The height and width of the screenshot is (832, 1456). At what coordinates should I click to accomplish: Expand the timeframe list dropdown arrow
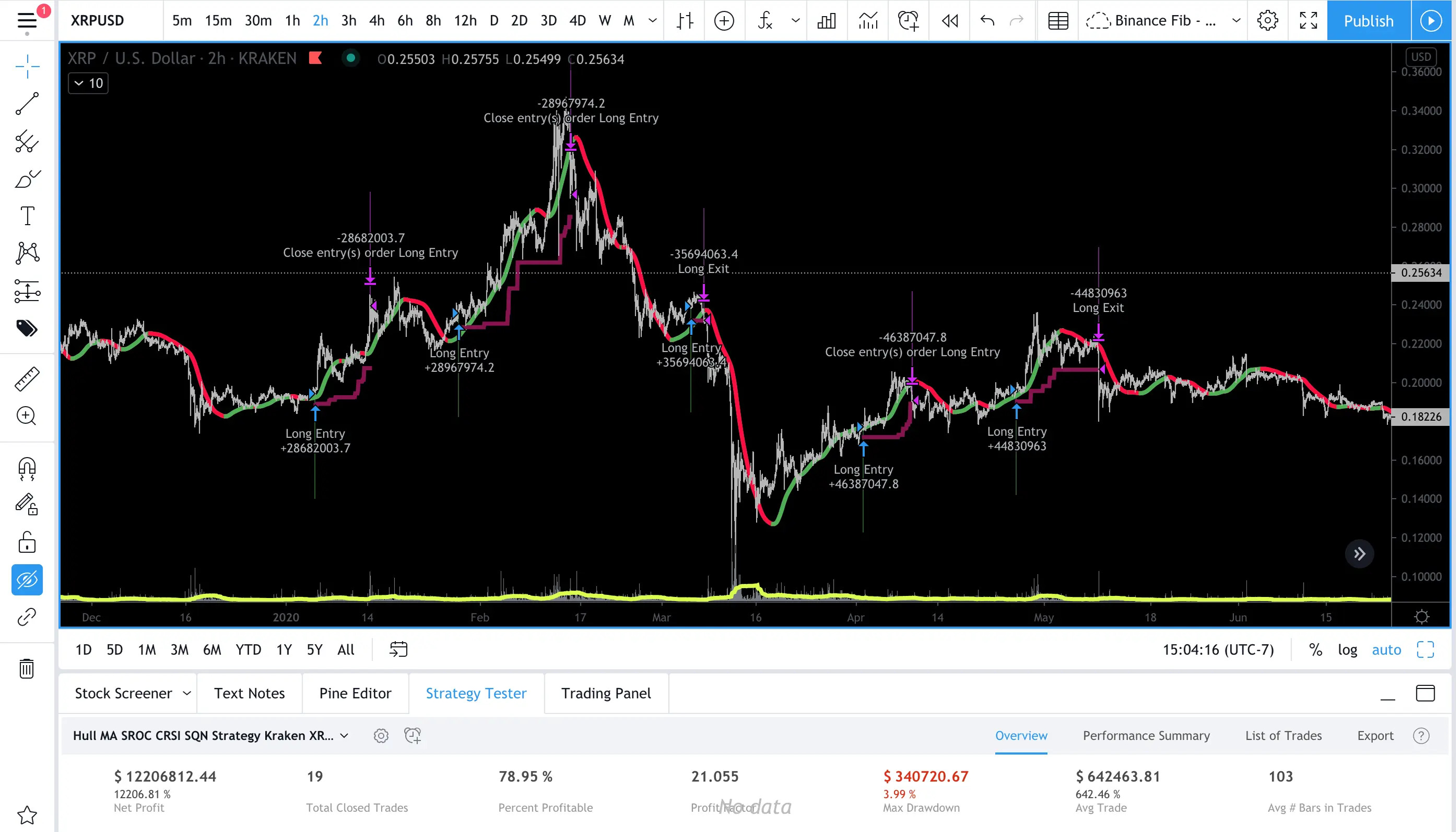click(652, 21)
